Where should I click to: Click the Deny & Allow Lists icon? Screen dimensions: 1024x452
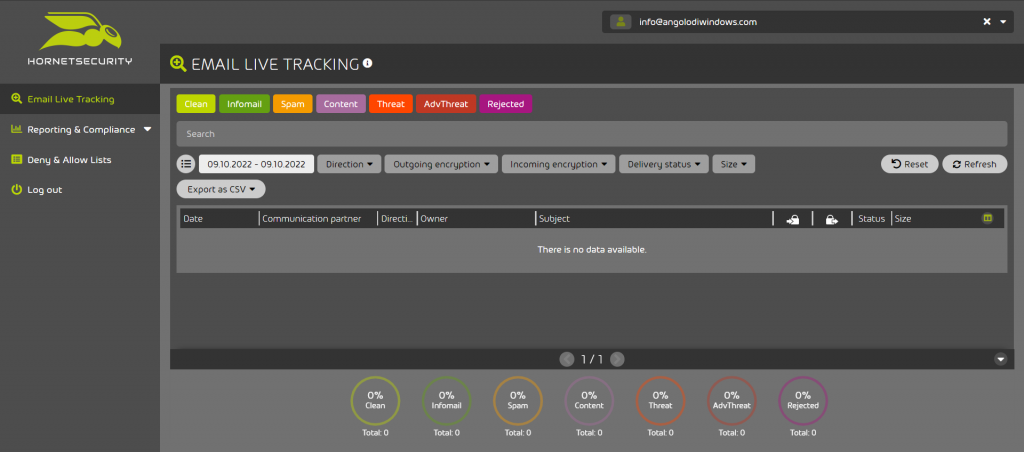pyautogui.click(x=17, y=159)
